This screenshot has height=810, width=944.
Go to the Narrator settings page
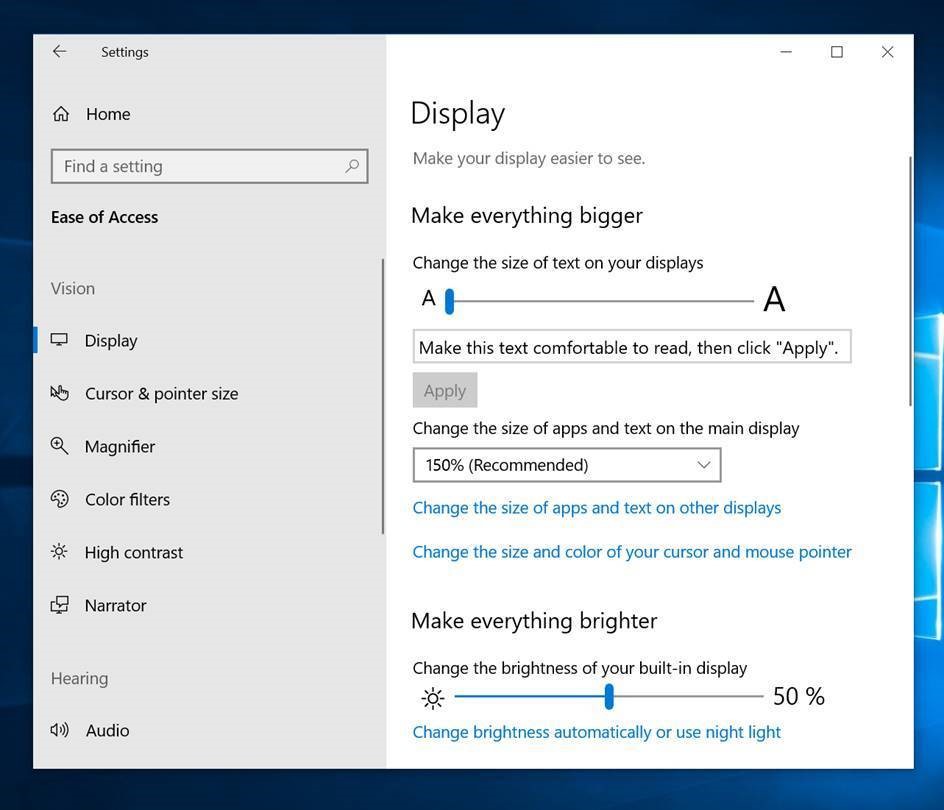pyautogui.click(x=115, y=605)
